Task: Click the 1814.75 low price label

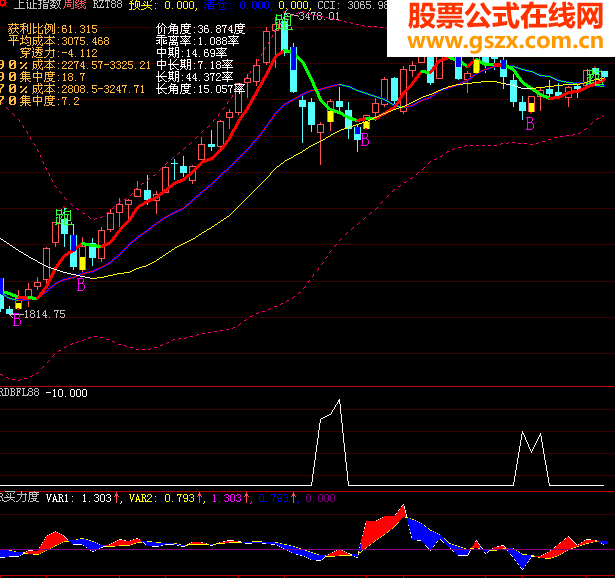Action: click(x=44, y=314)
